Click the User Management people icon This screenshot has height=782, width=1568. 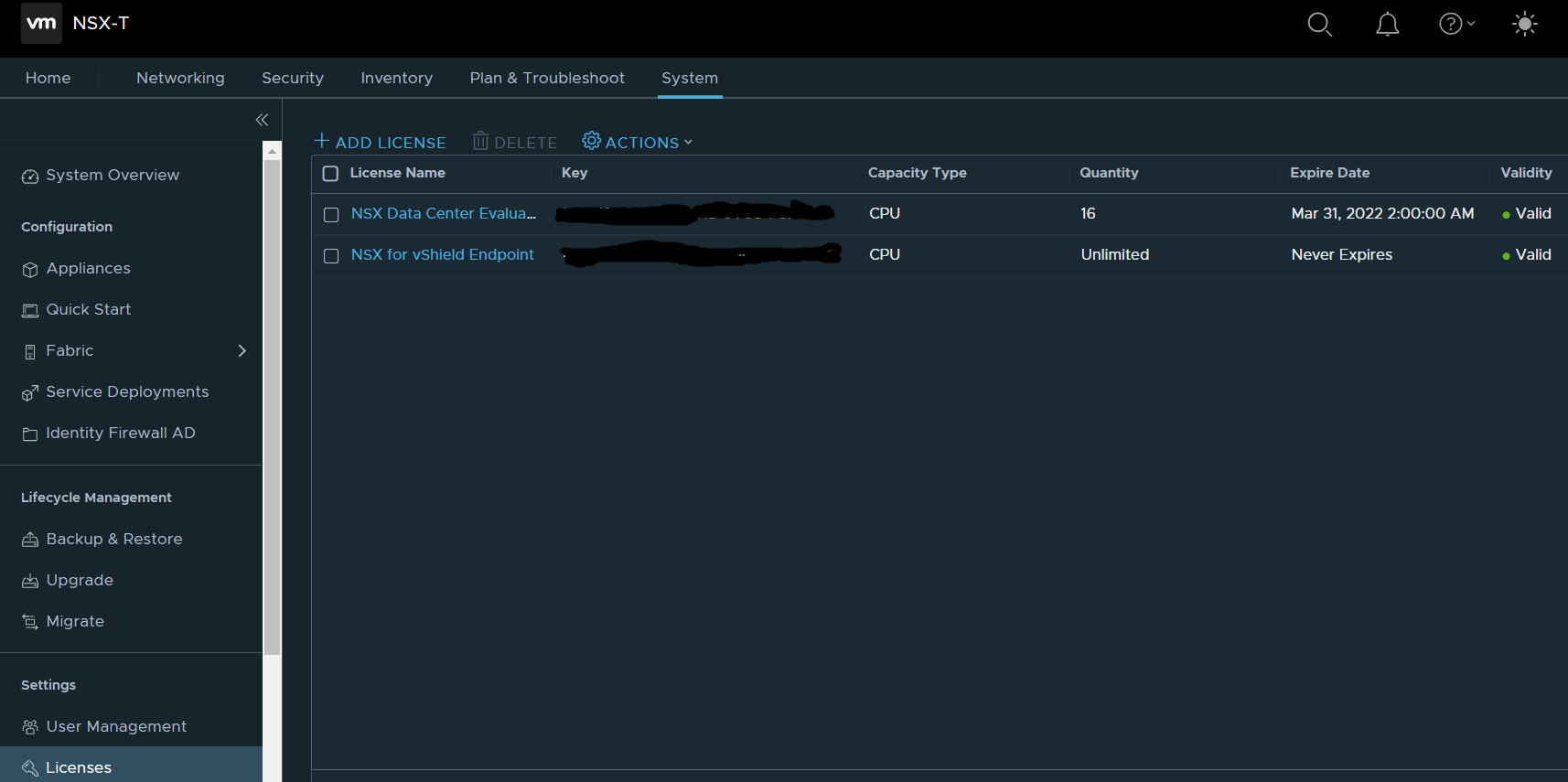pyautogui.click(x=30, y=727)
